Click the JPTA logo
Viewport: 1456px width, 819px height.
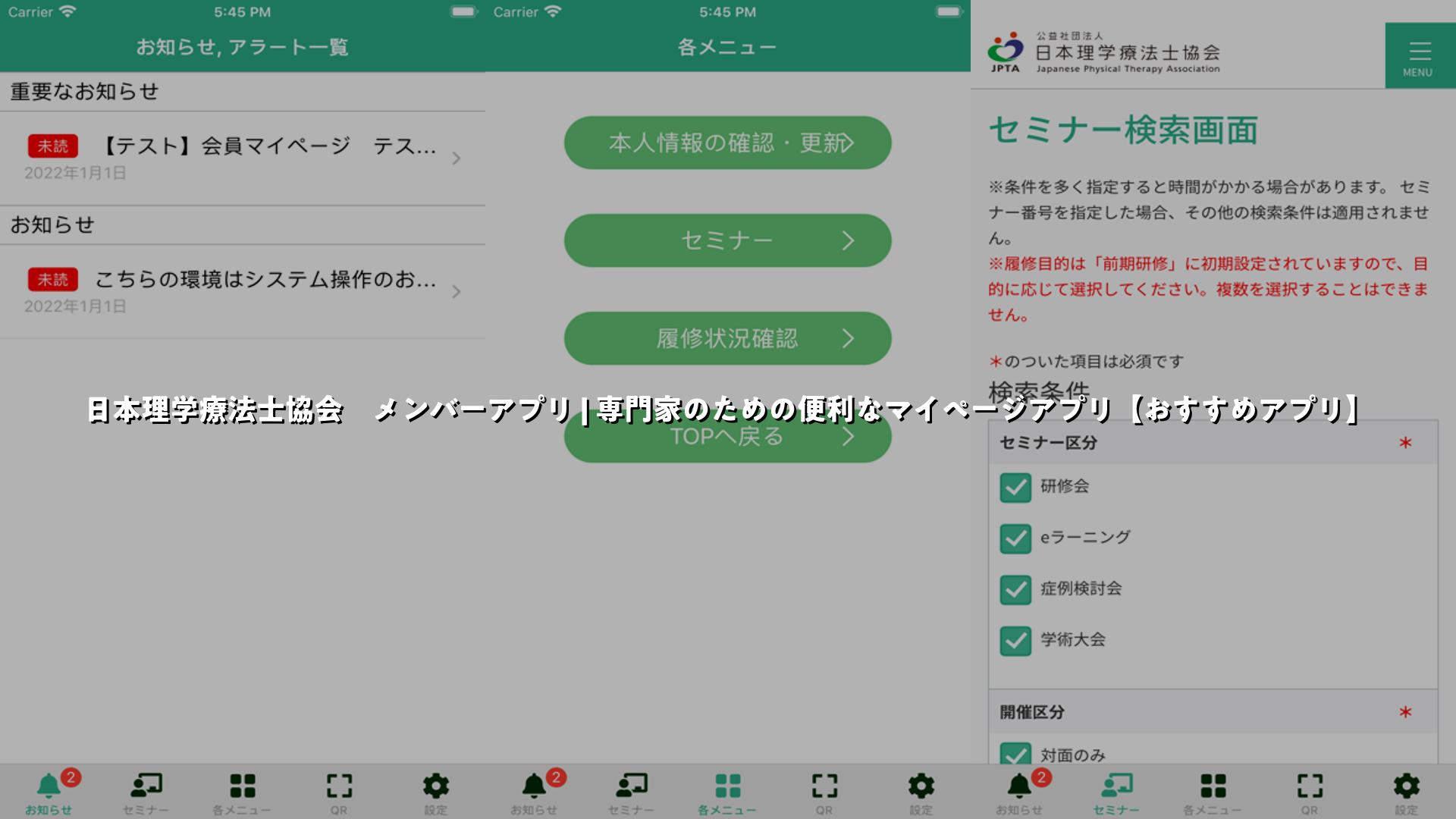[x=1006, y=52]
